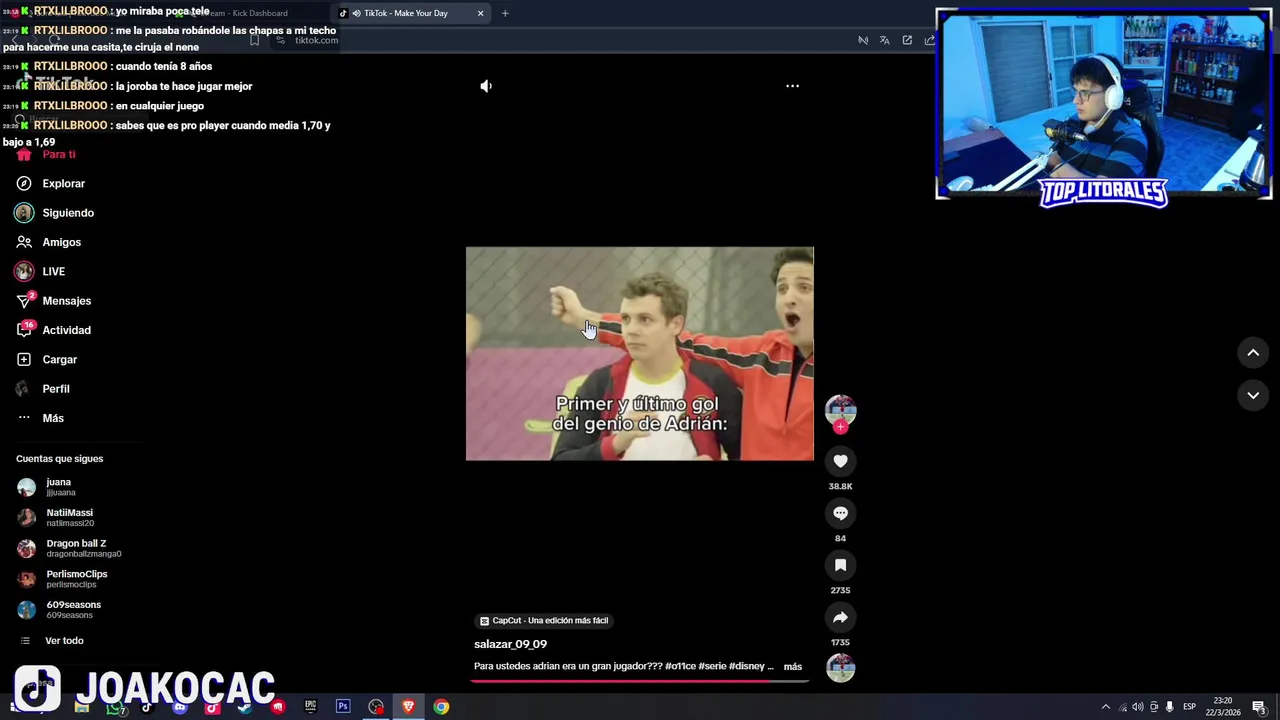The image size is (1280, 720).
Task: Show hidden system tray icons
Action: [1105, 707]
